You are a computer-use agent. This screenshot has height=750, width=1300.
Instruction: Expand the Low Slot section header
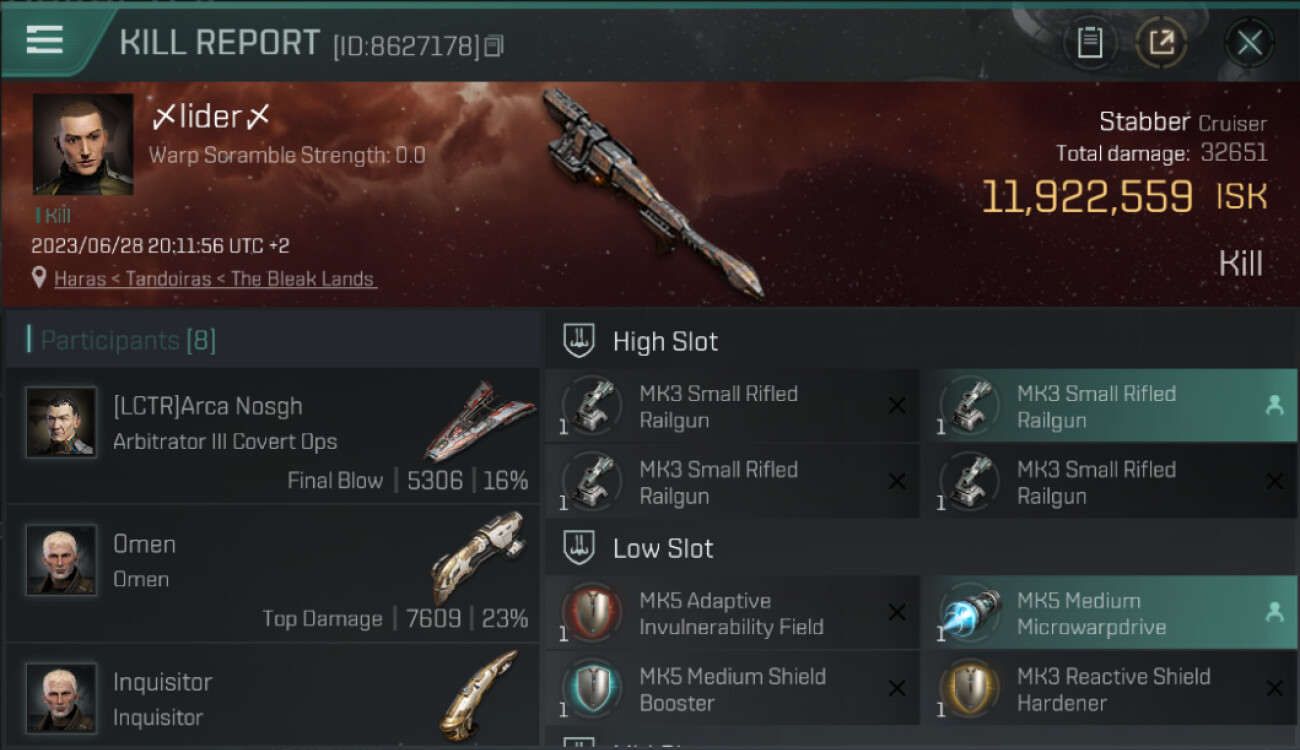point(920,548)
